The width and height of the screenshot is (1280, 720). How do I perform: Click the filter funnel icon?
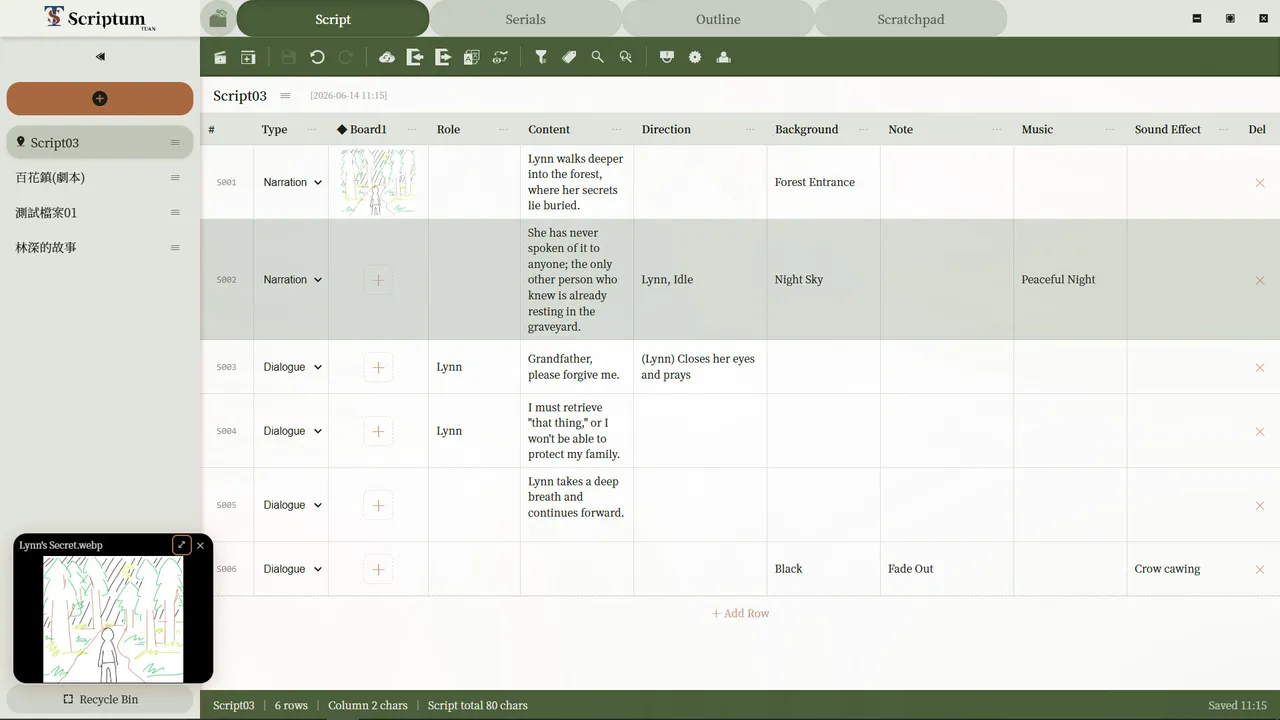click(541, 58)
